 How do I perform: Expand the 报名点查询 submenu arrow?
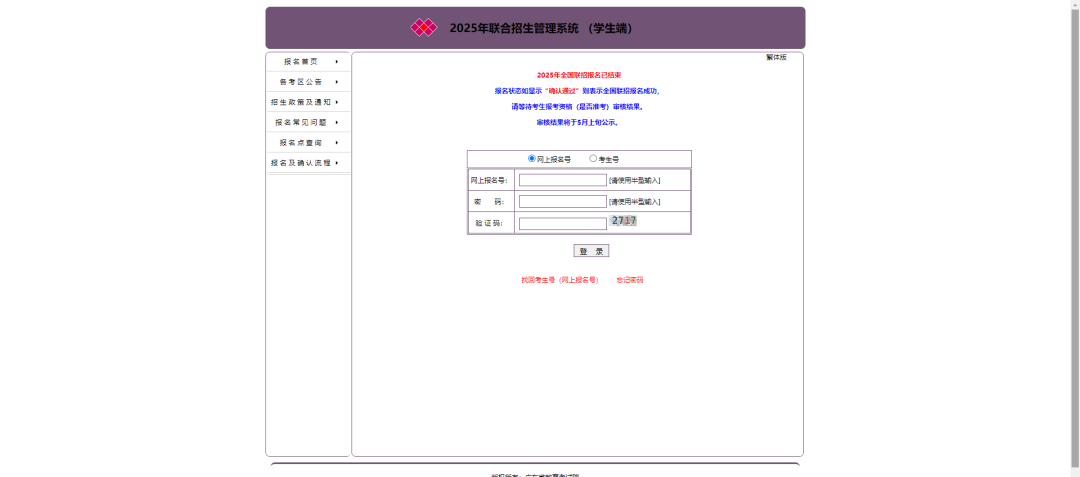337,142
